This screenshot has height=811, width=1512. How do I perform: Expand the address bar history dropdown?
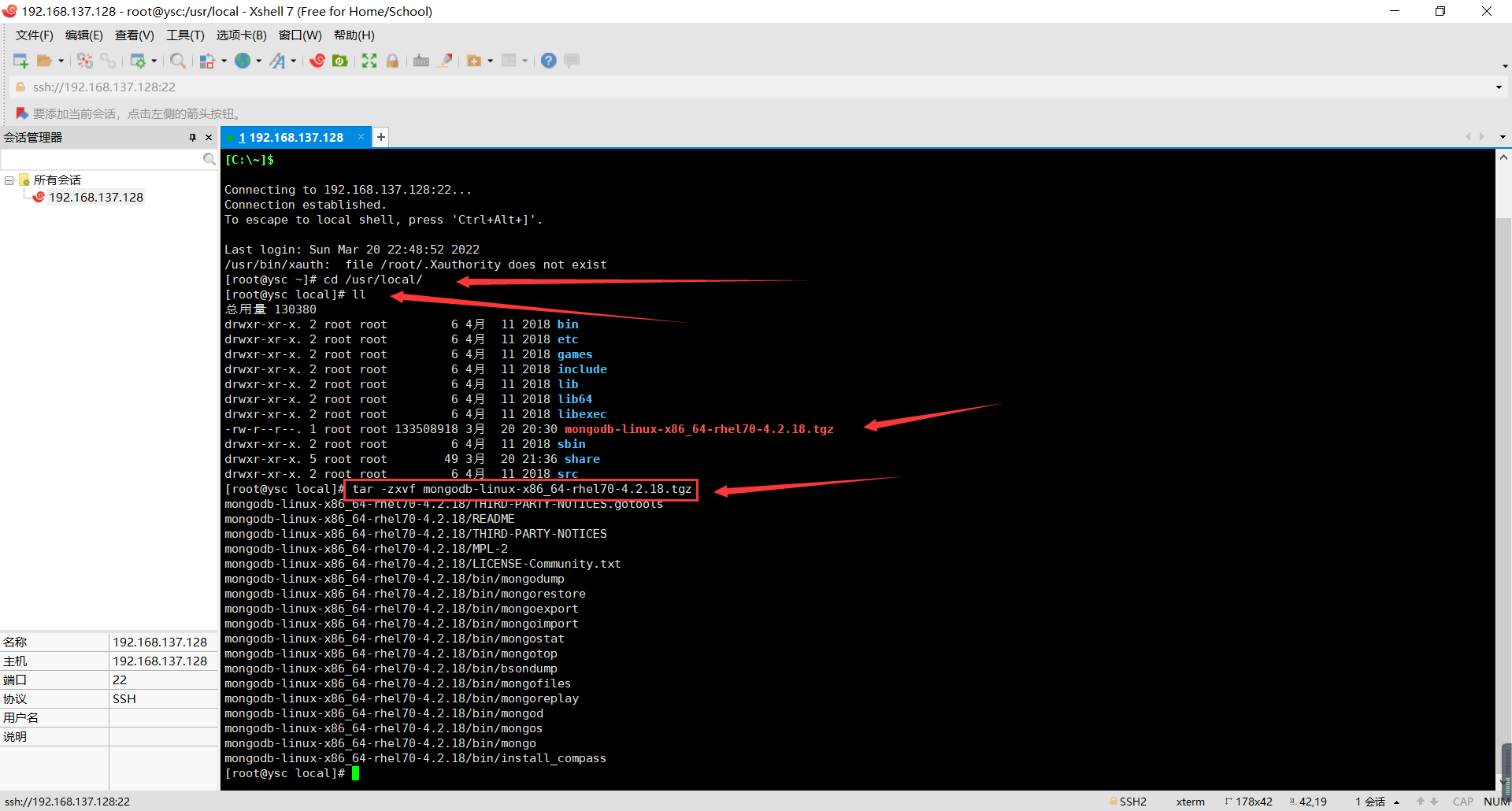pyautogui.click(x=1499, y=87)
